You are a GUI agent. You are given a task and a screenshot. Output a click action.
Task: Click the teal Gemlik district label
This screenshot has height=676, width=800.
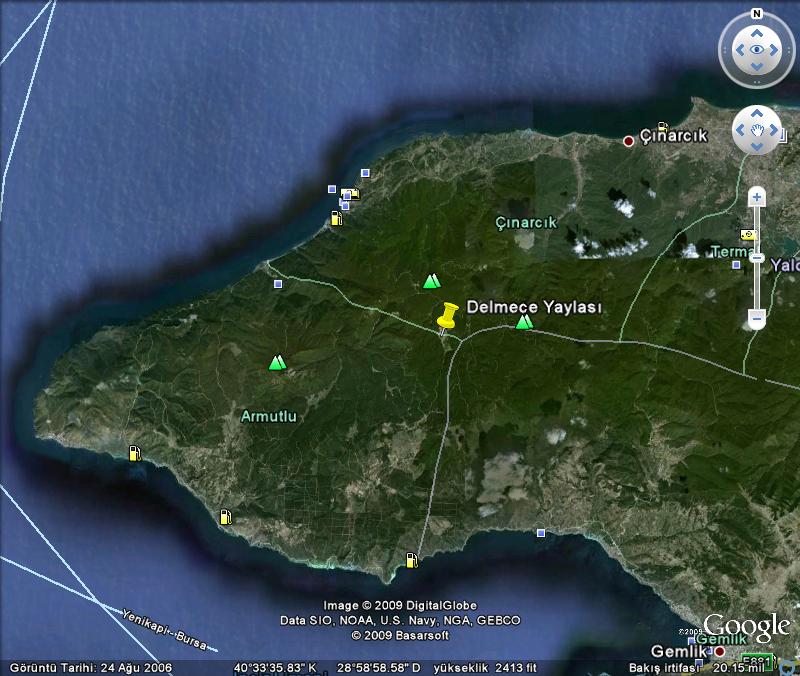tap(721, 639)
